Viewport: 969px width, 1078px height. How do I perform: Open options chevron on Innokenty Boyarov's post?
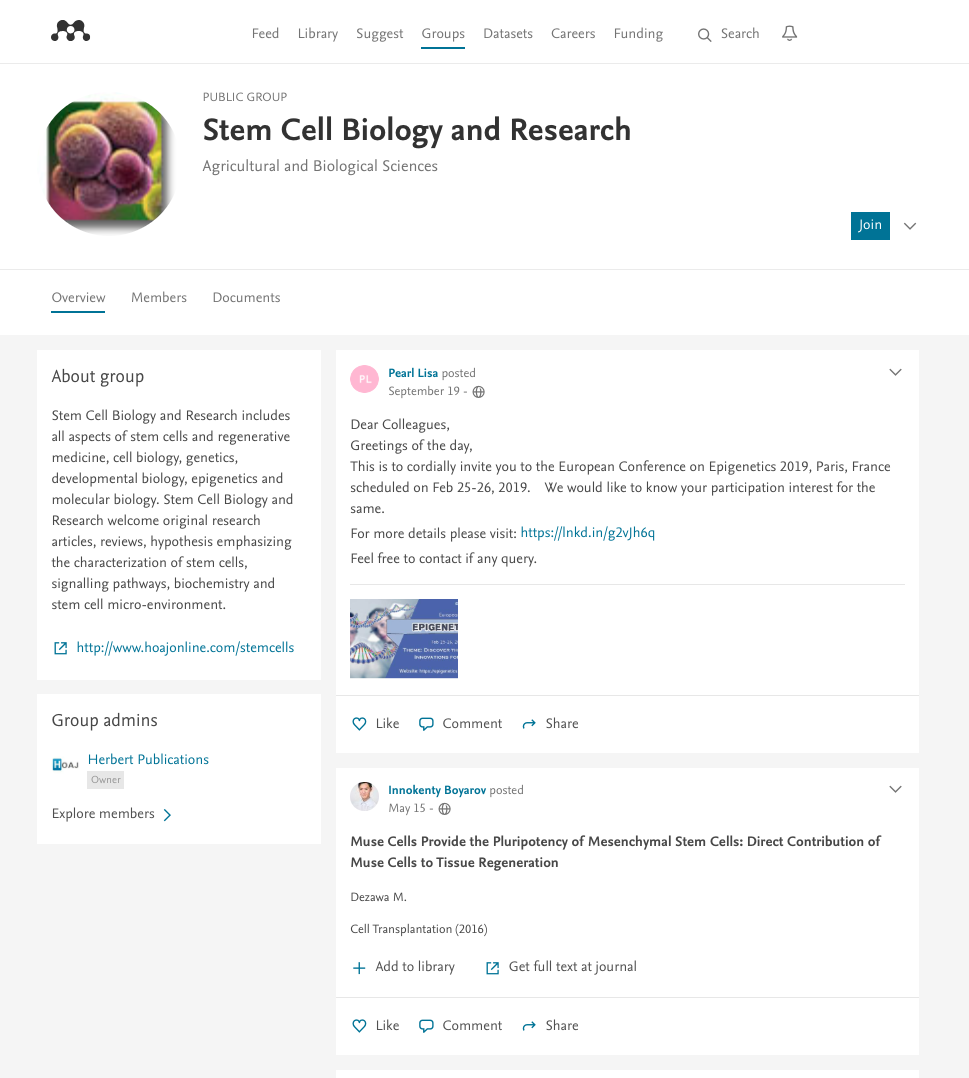click(895, 790)
